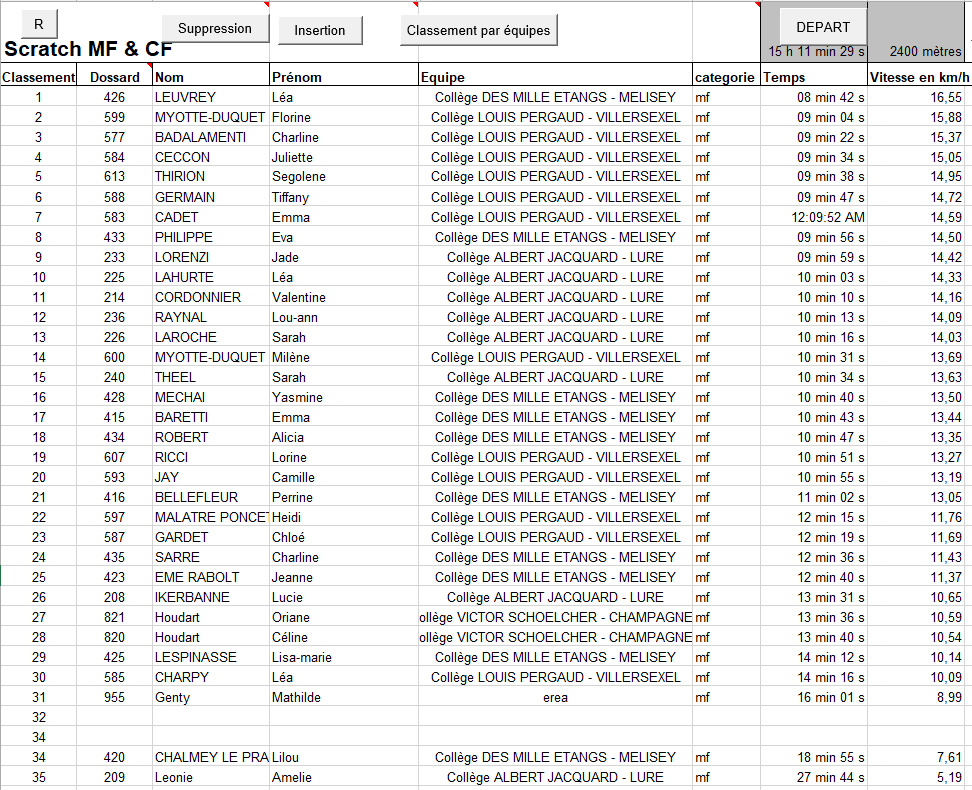This screenshot has height=790, width=972.
Task: Select the GARDET name cell
Action: pos(211,537)
